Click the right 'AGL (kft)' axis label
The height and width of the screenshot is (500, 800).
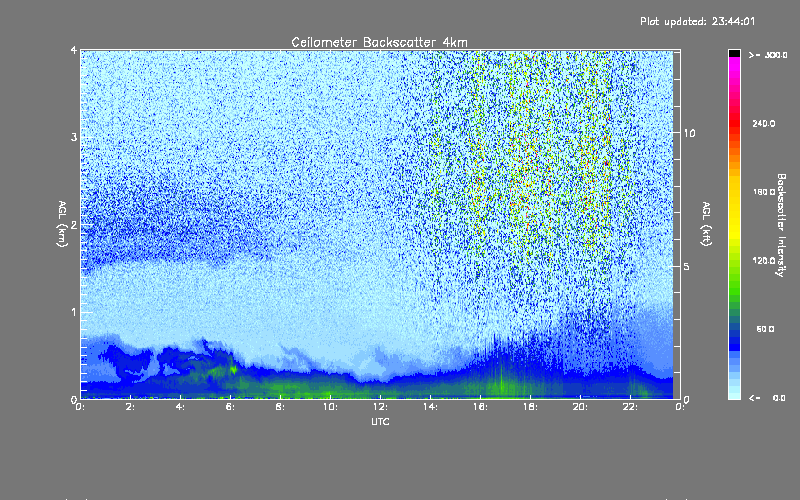[706, 224]
